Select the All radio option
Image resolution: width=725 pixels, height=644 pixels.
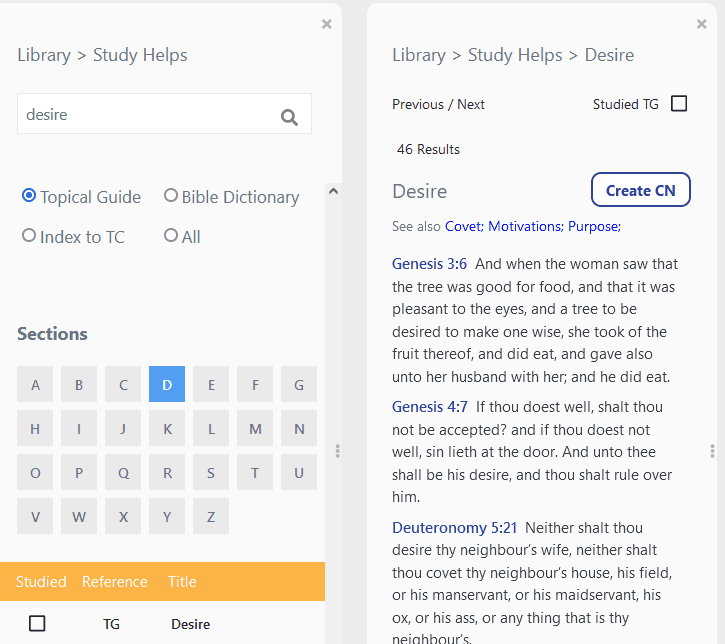click(171, 236)
